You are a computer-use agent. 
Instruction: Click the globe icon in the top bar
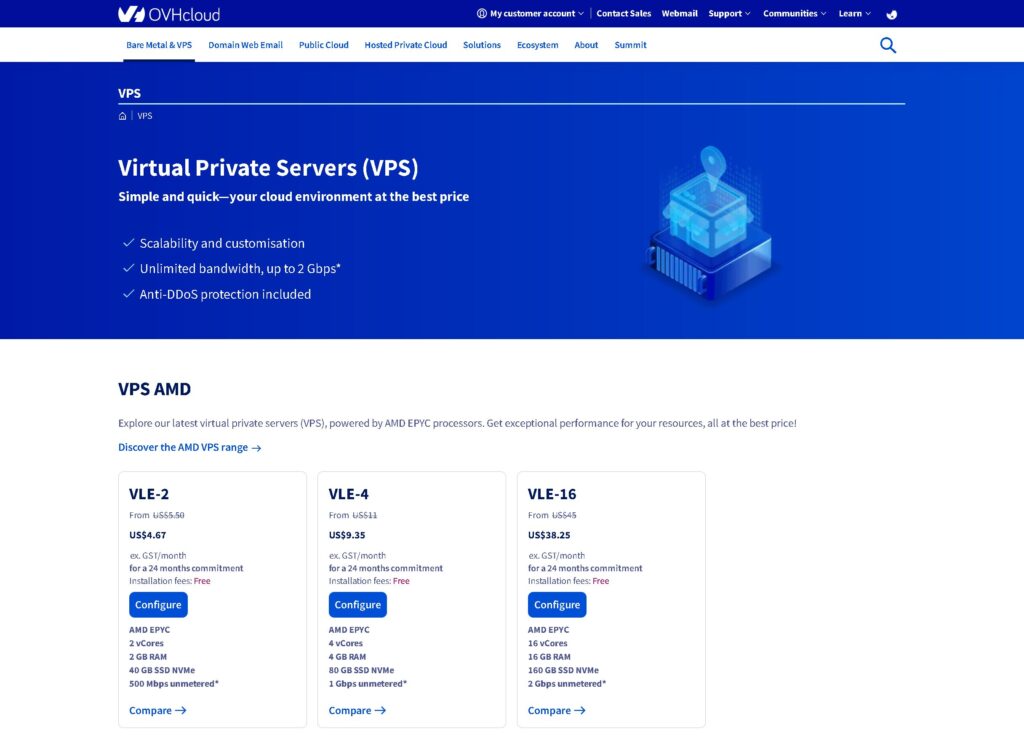891,14
